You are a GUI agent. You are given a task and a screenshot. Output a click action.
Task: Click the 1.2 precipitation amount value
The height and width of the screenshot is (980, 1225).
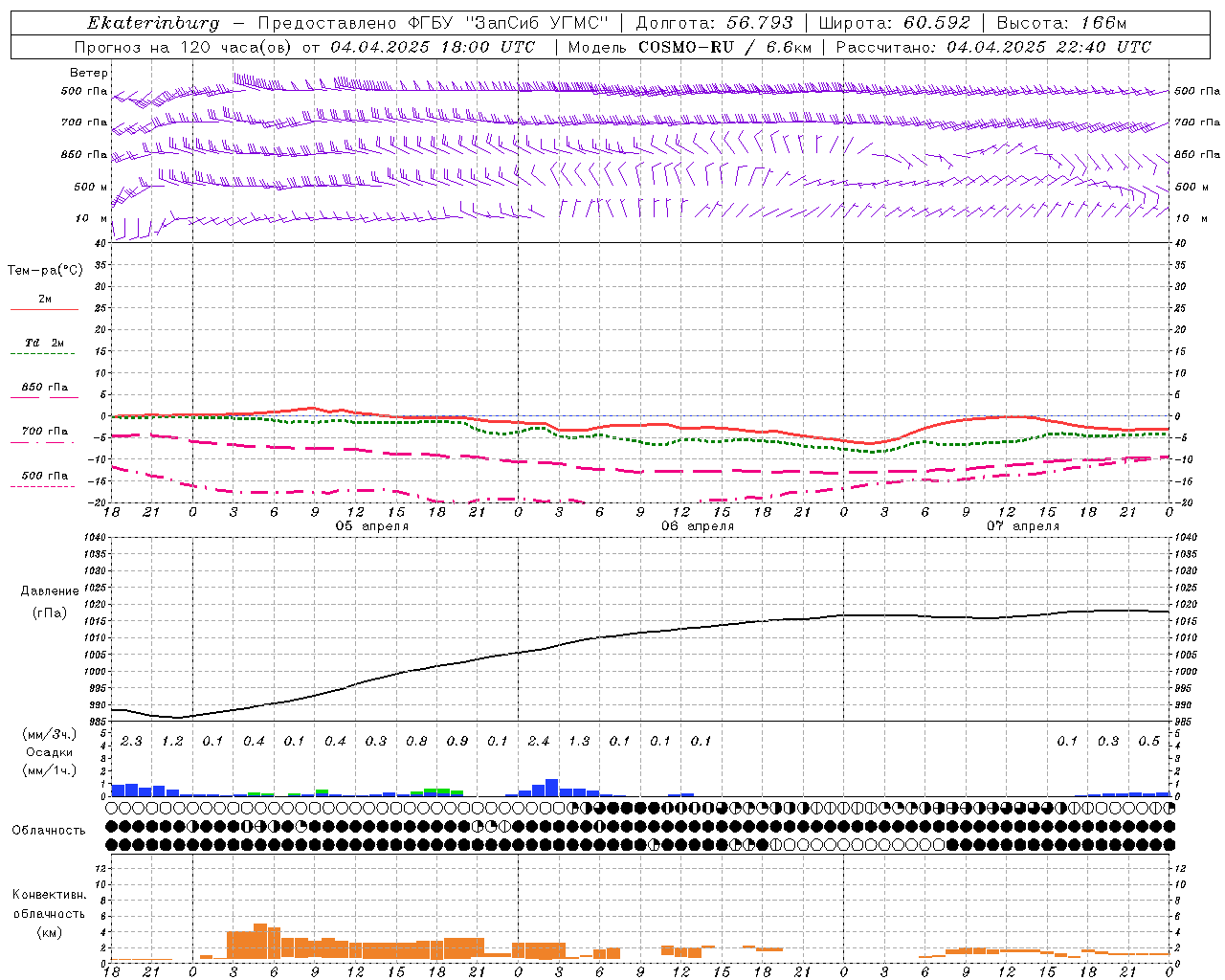pyautogui.click(x=172, y=742)
